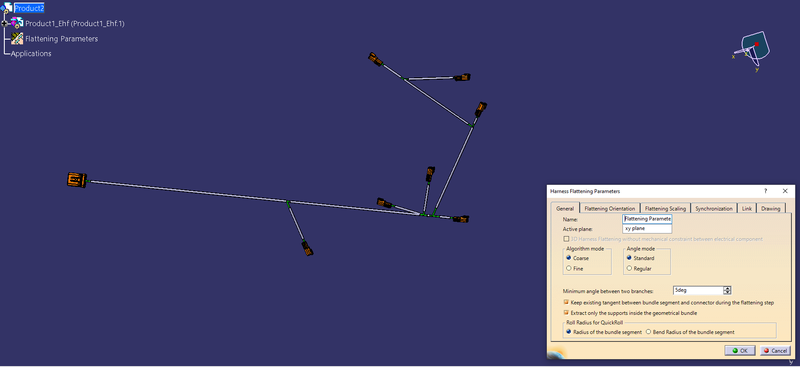Viewport: 800px width, 367px height.
Task: Expand the Product1_Ehf tree node
Action: [4, 23]
